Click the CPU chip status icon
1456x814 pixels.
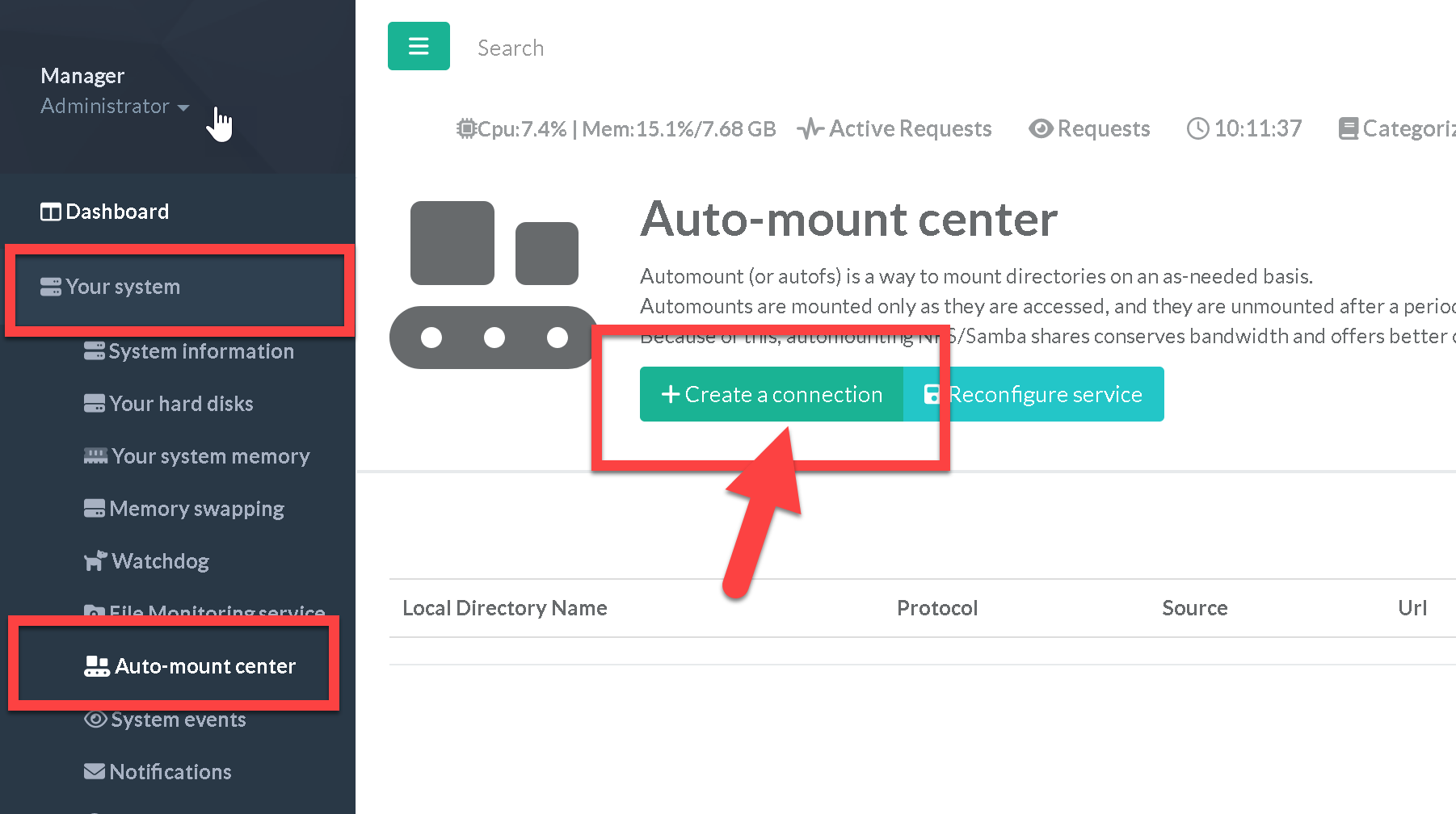(466, 129)
